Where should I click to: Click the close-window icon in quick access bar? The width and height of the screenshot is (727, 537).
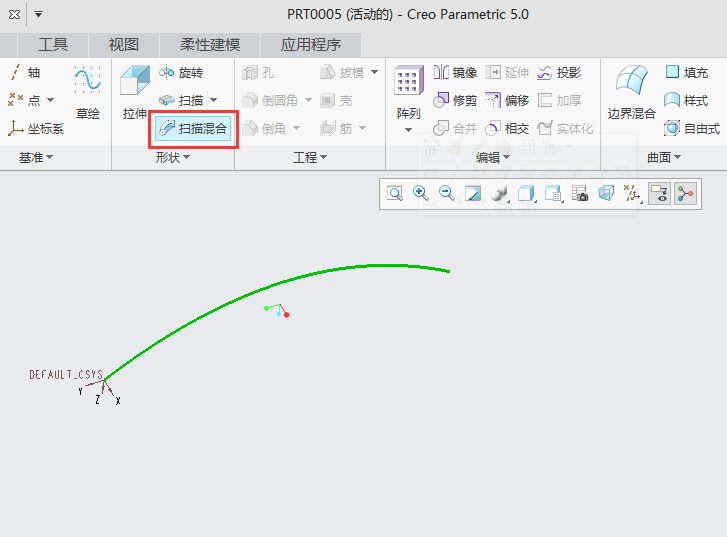14,14
